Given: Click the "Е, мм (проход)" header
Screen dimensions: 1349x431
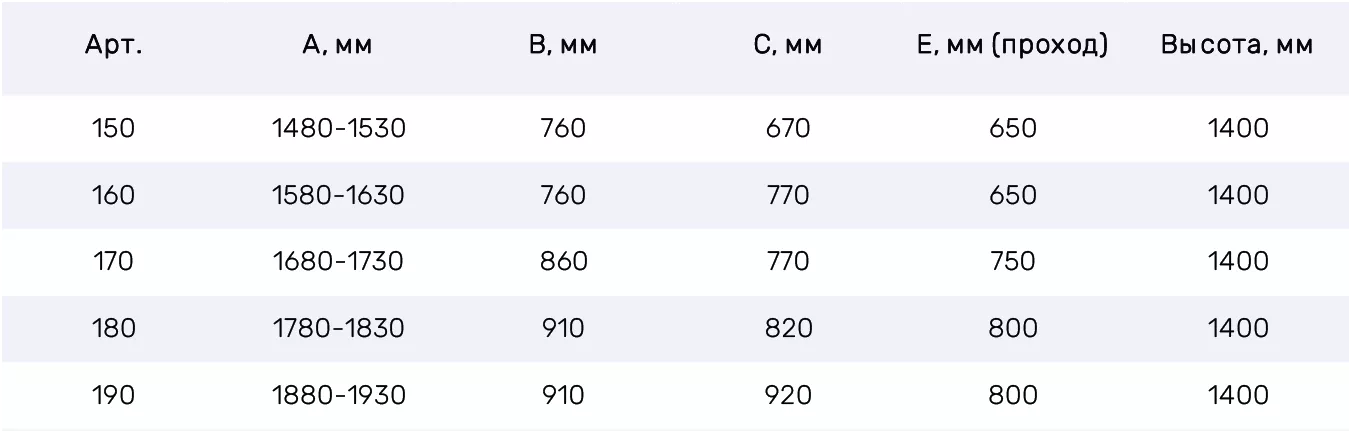Looking at the screenshot, I should click(x=1012, y=46).
